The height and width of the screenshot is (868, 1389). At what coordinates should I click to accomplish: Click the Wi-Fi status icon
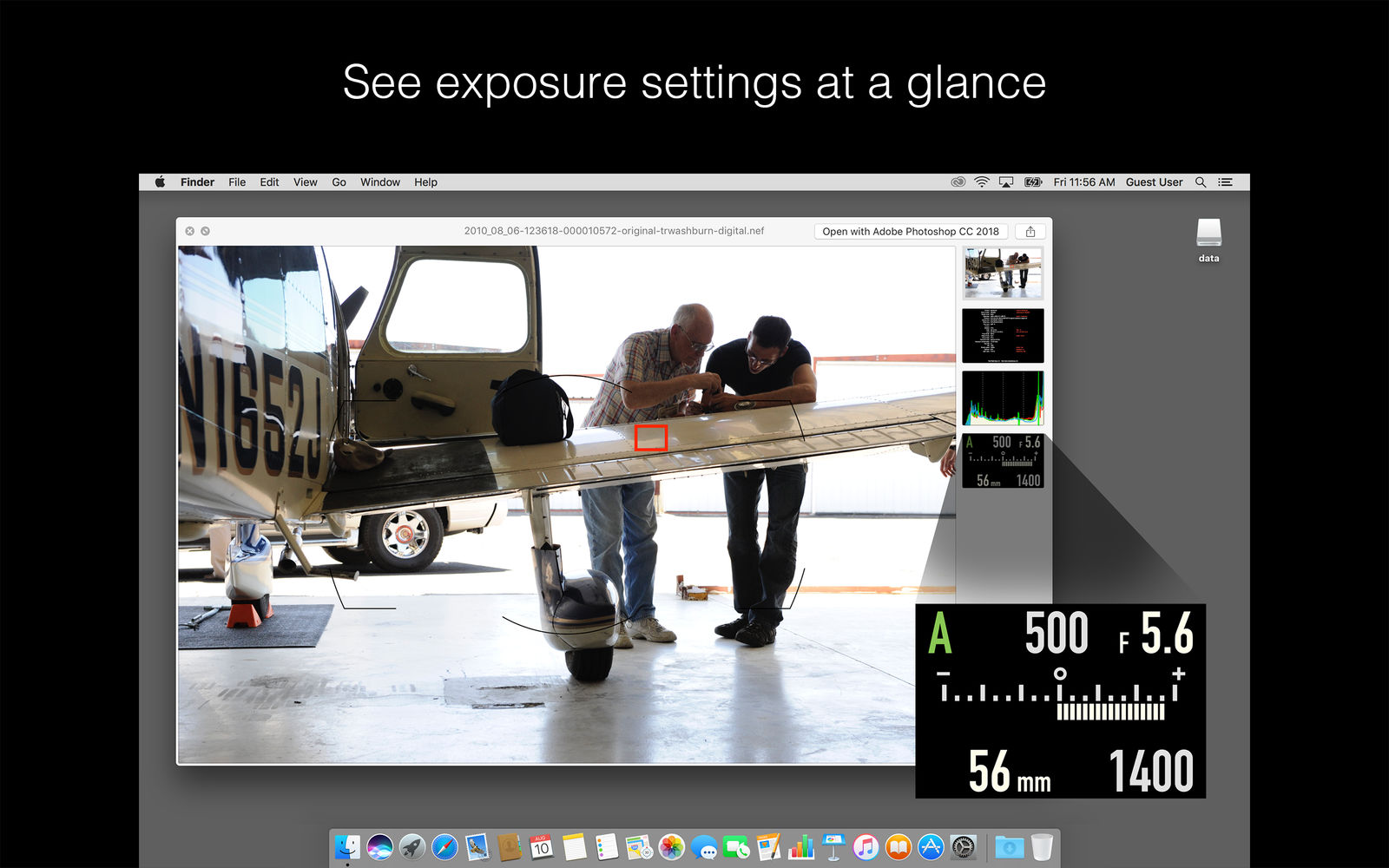pos(982,182)
